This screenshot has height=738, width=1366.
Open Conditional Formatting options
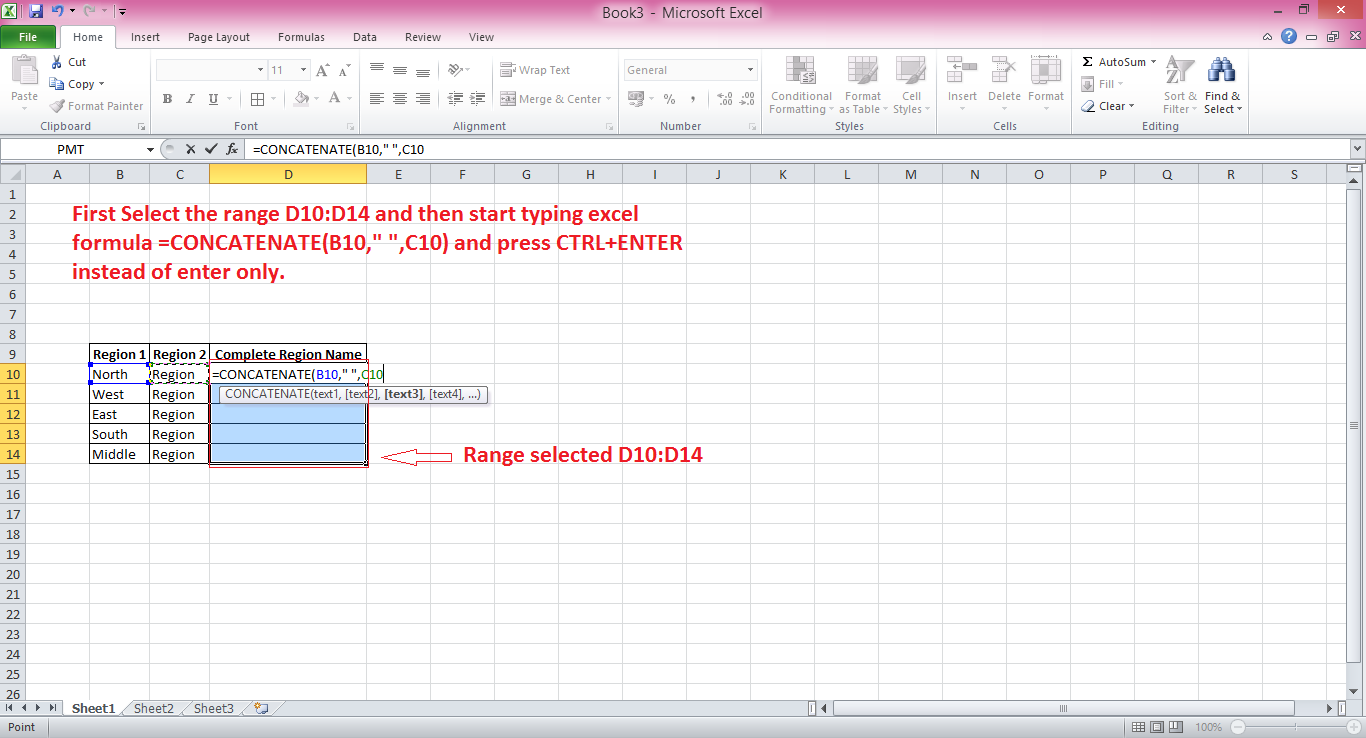point(800,85)
